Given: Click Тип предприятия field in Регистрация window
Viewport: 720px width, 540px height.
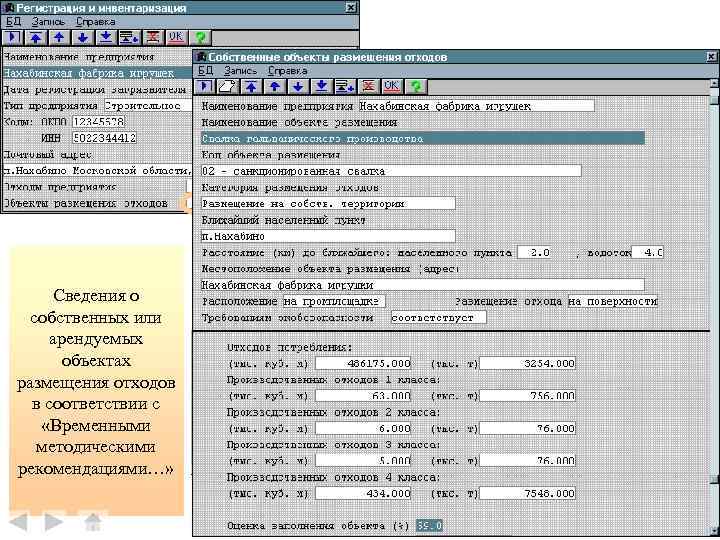Looking at the screenshot, I should tap(148, 106).
